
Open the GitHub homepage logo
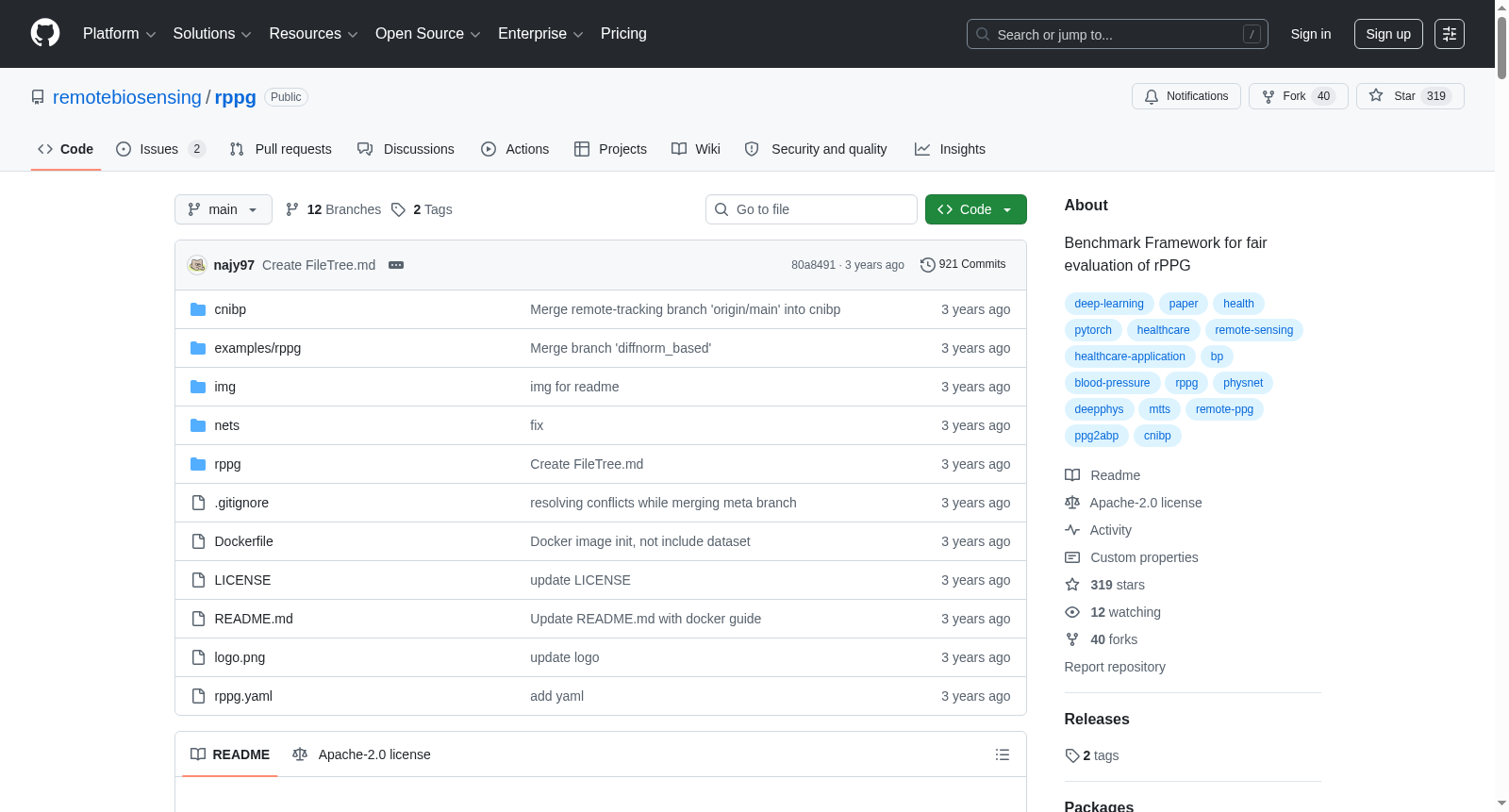45,33
